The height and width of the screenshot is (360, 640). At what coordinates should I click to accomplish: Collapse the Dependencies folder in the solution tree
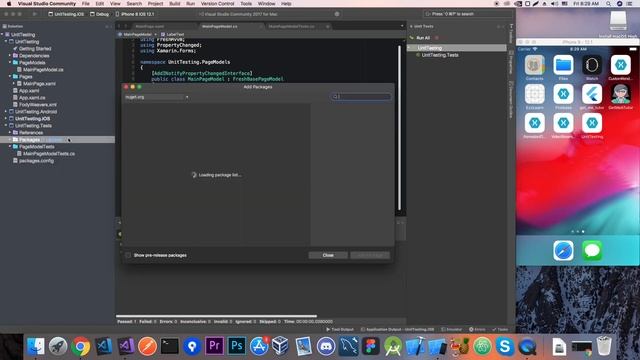coord(10,56)
